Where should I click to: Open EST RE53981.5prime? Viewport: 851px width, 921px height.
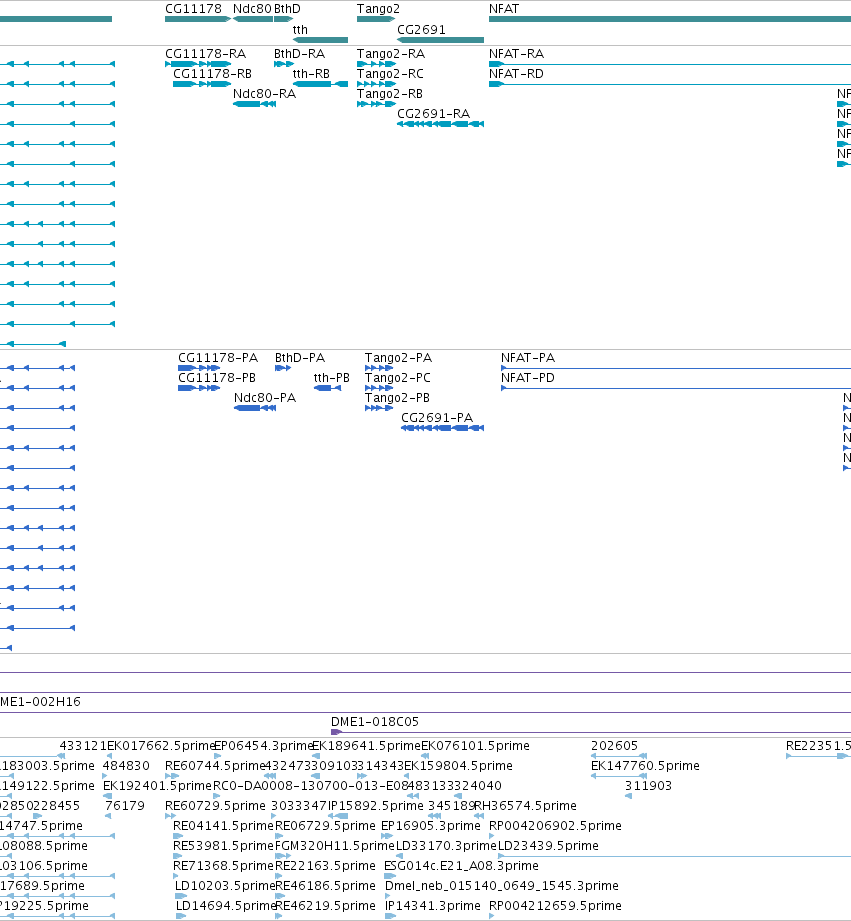click(x=224, y=846)
